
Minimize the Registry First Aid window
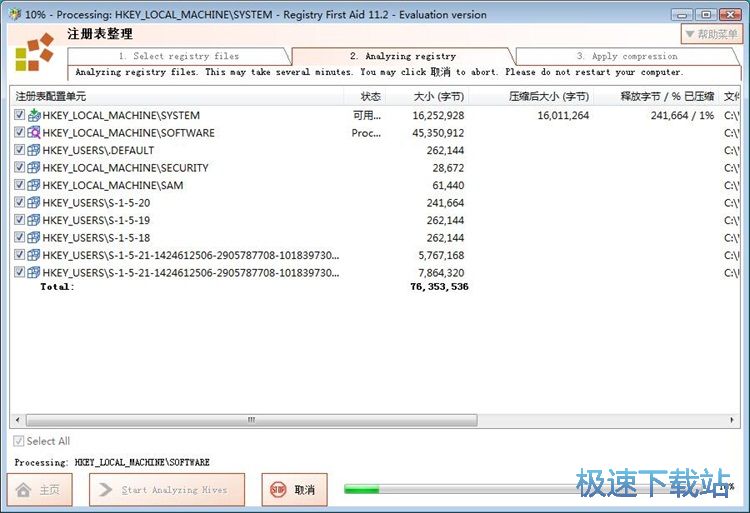tap(682, 15)
